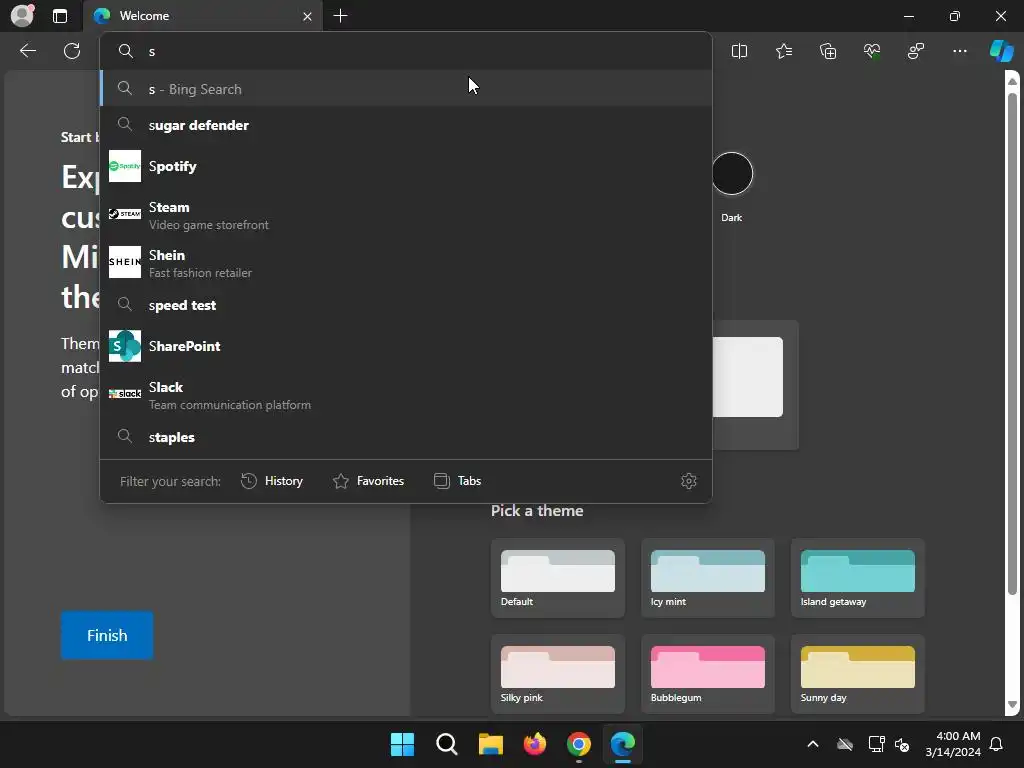1024x768 pixels.
Task: Click the page vertical scrollbar
Action: (x=1012, y=343)
